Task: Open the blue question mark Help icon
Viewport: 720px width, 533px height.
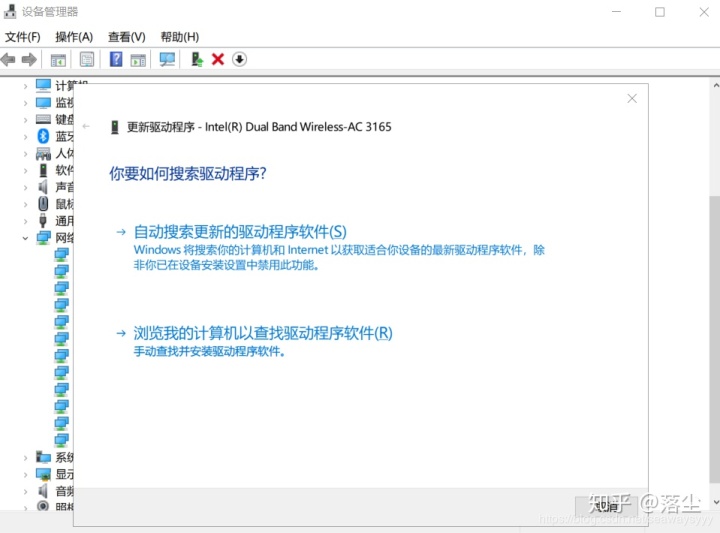Action: pyautogui.click(x=116, y=59)
